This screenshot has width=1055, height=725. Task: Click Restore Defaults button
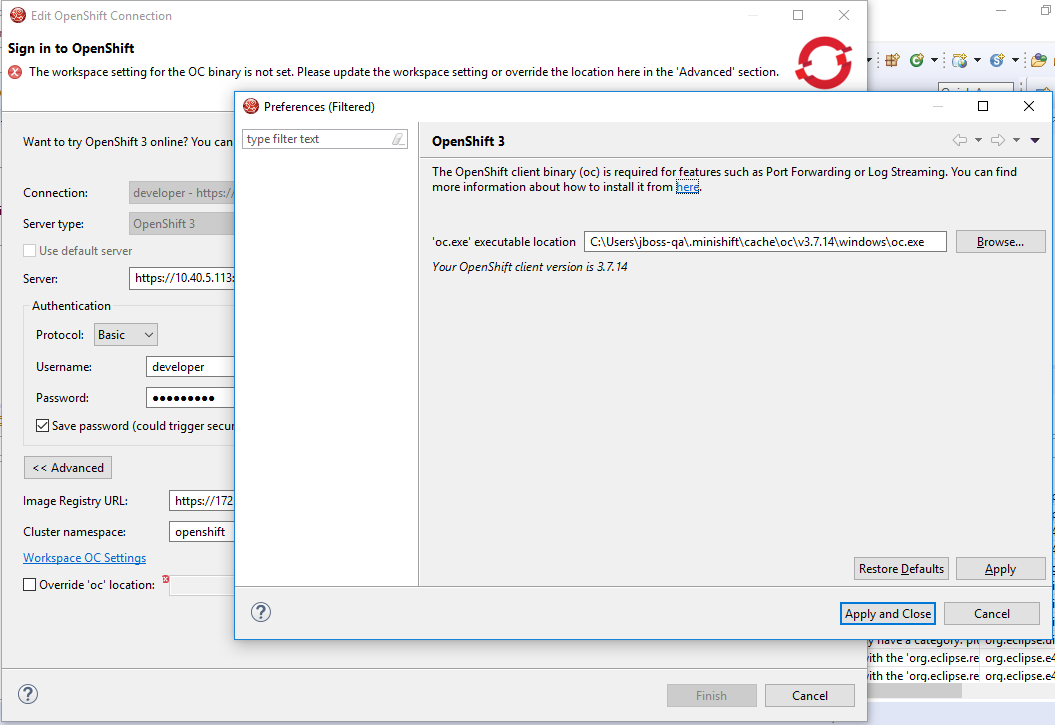pos(901,569)
